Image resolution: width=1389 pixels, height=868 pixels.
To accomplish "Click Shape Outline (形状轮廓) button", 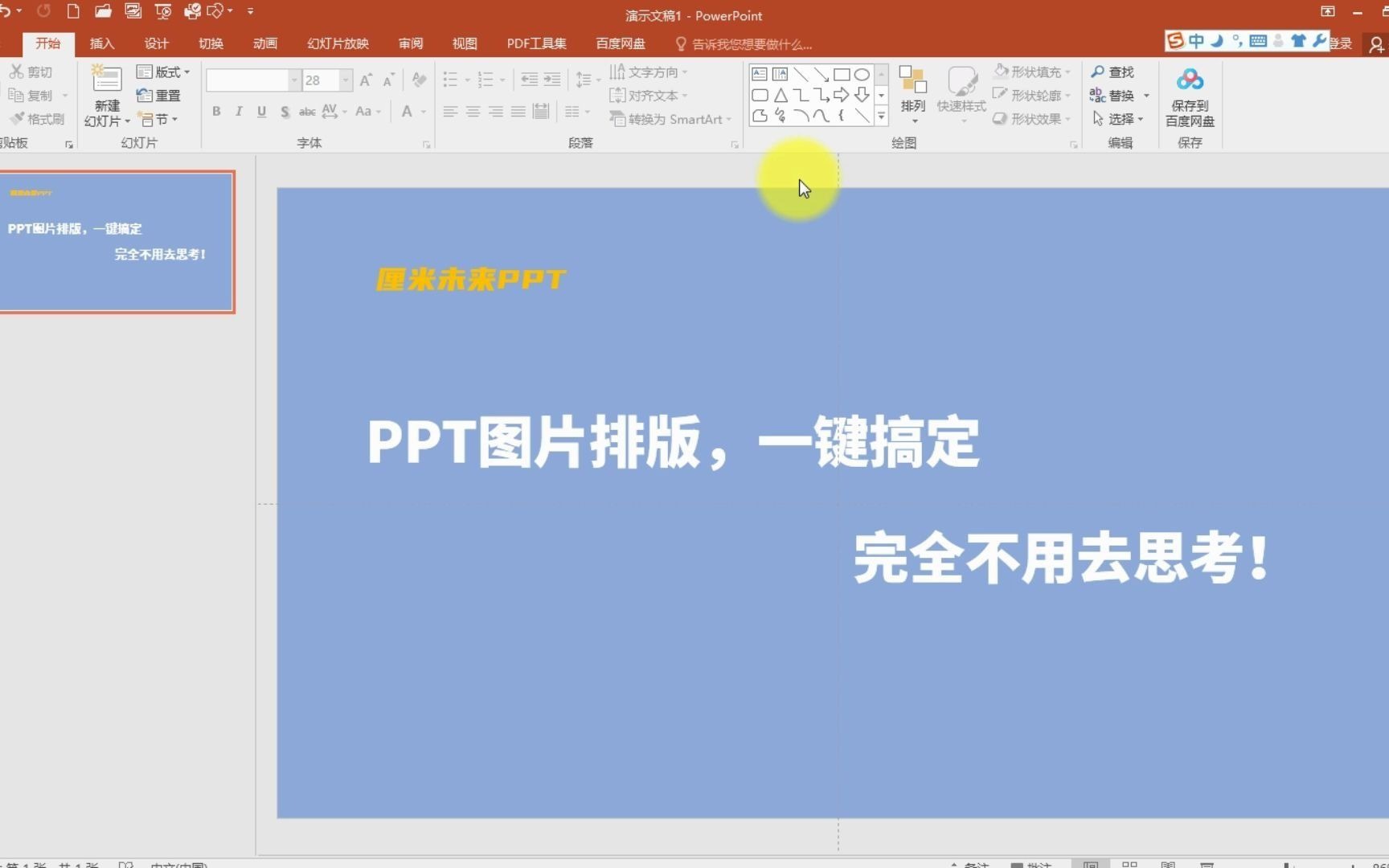I will coord(1032,95).
